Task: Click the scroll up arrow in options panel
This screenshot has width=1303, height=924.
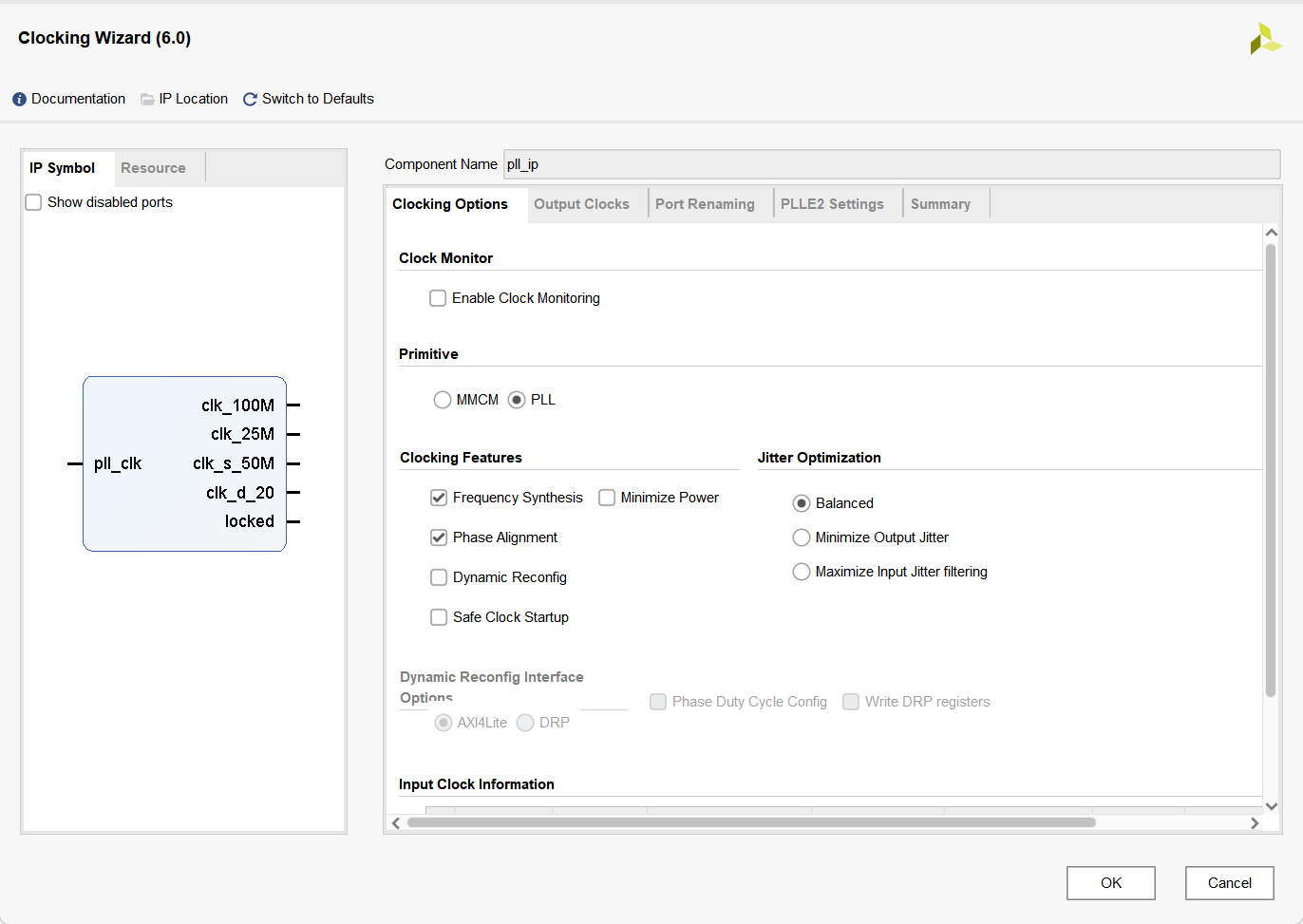Action: [1272, 233]
